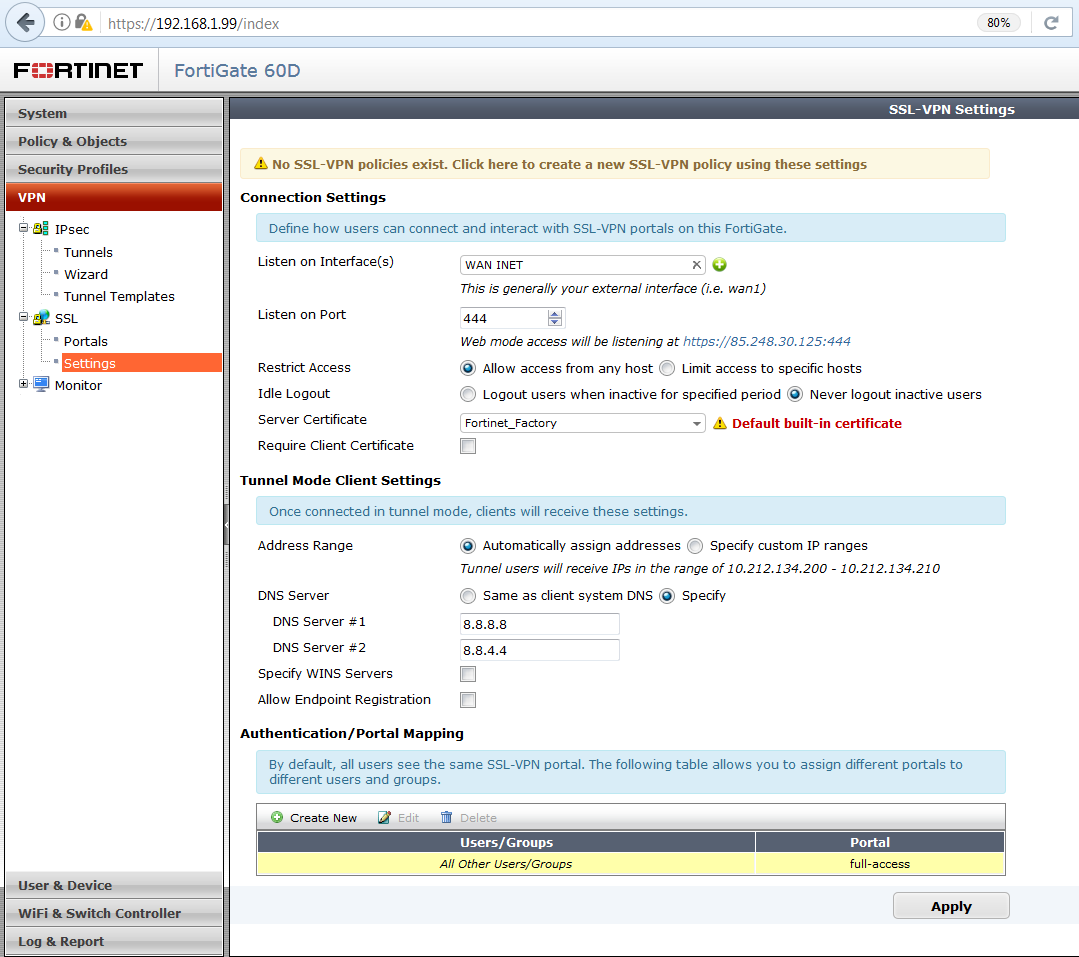This screenshot has height=957, width=1079.
Task: Add another listen interface with green plus
Action: click(x=720, y=265)
